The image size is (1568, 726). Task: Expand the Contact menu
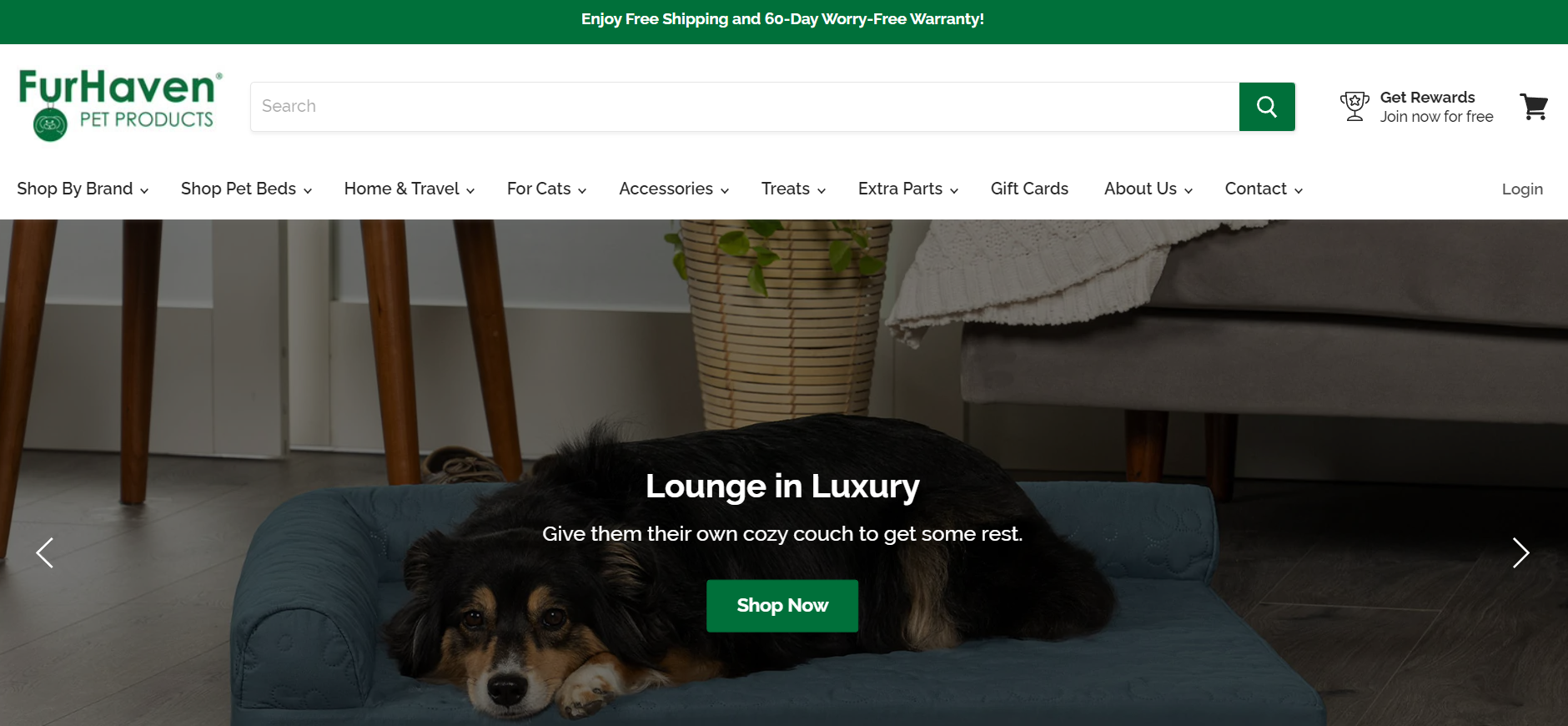(1264, 189)
